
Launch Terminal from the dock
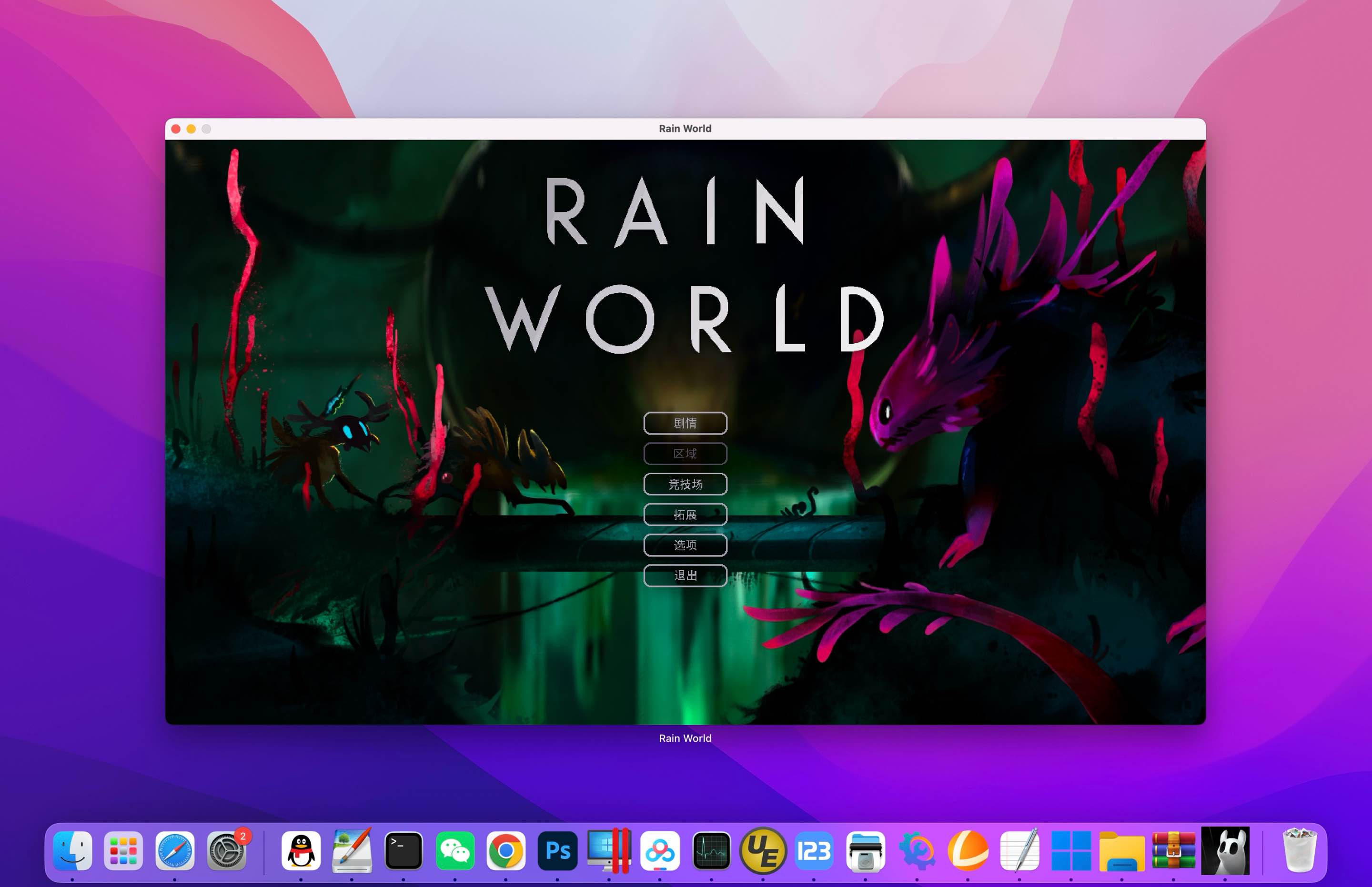[x=403, y=851]
